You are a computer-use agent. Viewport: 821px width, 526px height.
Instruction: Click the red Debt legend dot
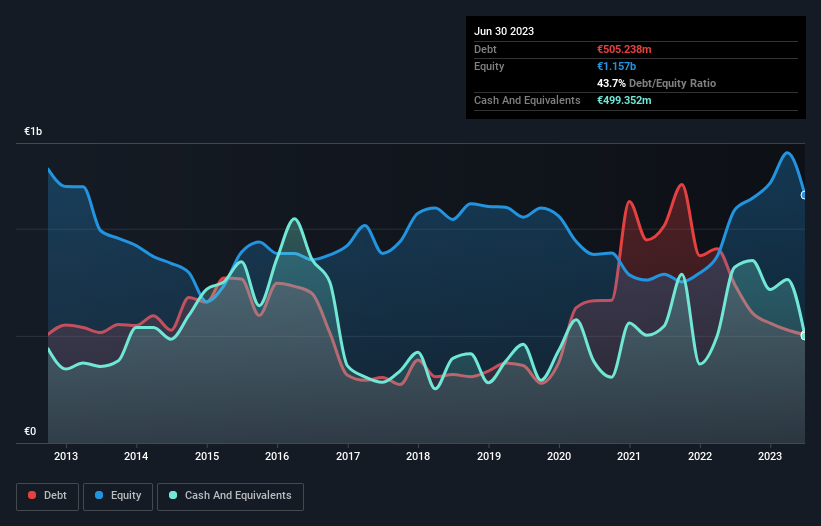pyautogui.click(x=32, y=495)
